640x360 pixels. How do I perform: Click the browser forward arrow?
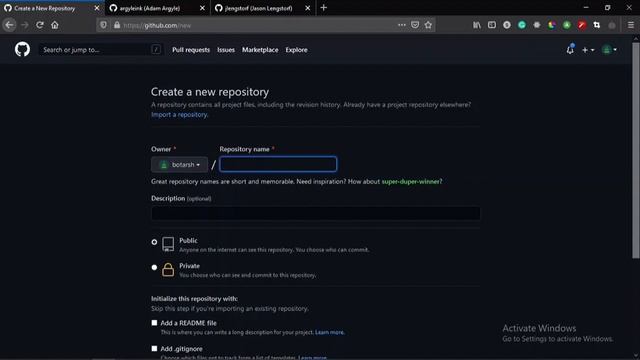[x=24, y=25]
